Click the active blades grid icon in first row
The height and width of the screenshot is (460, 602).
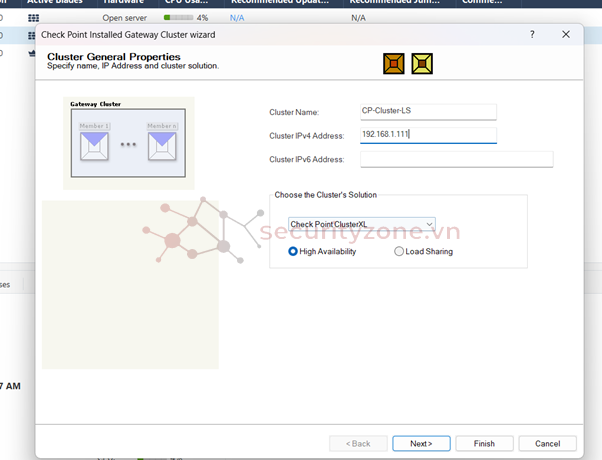point(33,18)
